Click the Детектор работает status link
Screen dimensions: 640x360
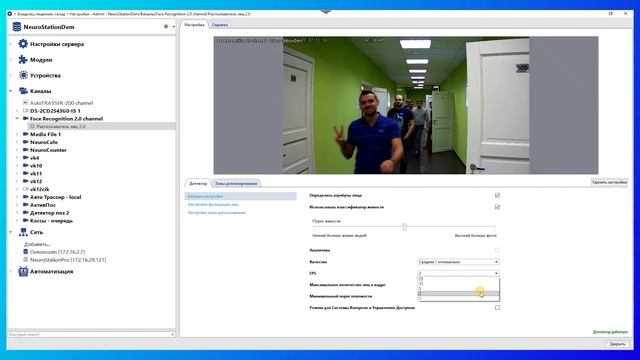pos(610,332)
